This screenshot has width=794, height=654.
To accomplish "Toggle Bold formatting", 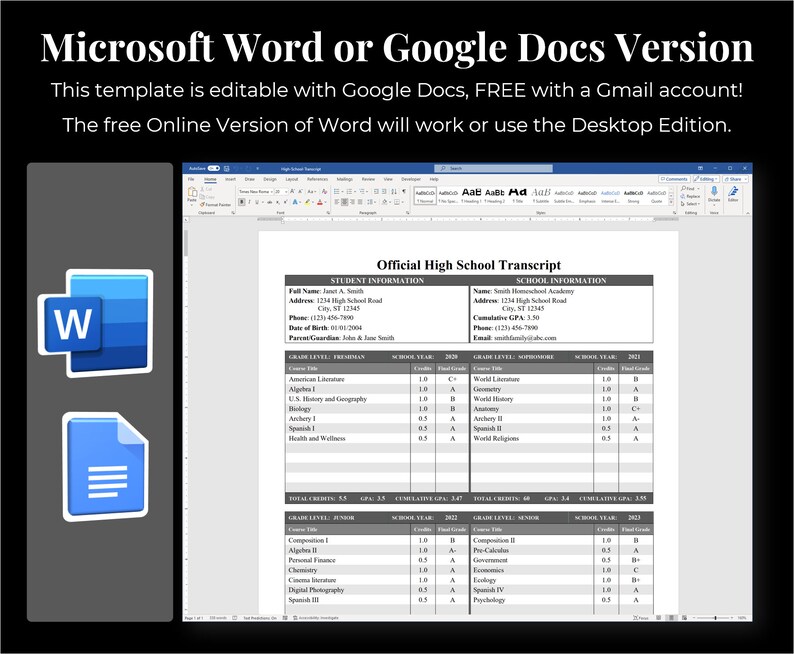I will (x=242, y=202).
